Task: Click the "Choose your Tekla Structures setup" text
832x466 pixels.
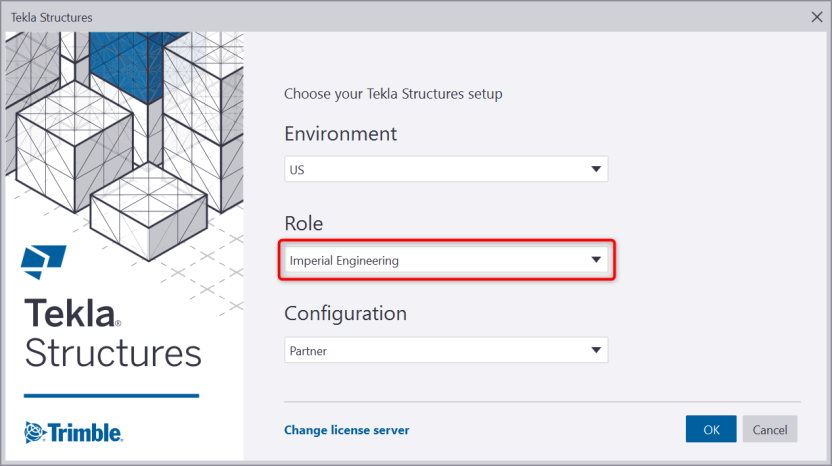Action: tap(393, 94)
